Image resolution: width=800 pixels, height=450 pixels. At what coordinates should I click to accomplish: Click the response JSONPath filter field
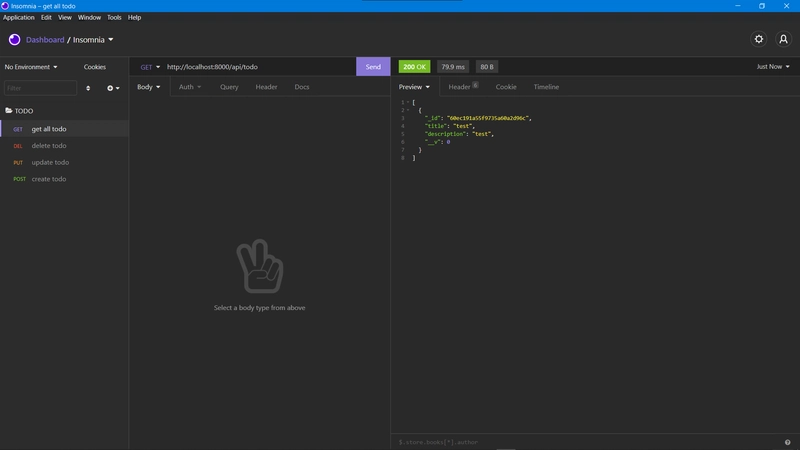click(x=587, y=442)
